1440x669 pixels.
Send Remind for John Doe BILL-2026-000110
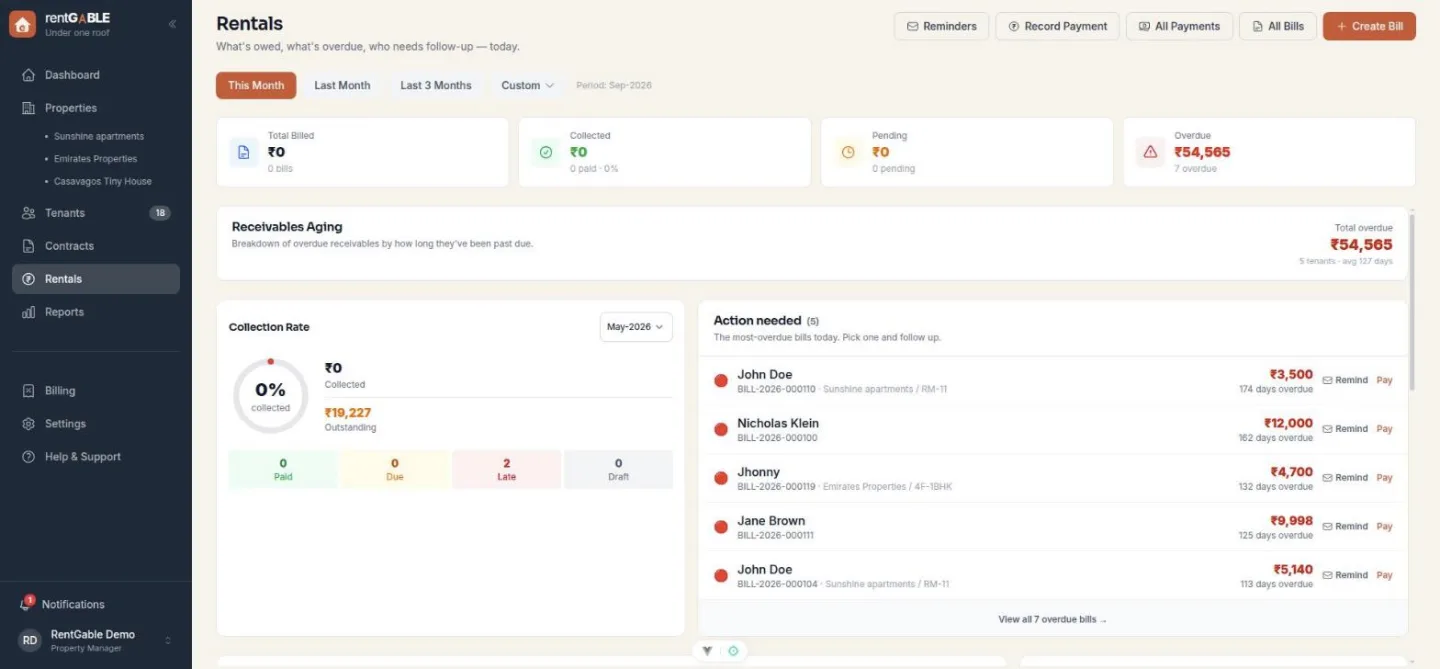(x=1345, y=380)
